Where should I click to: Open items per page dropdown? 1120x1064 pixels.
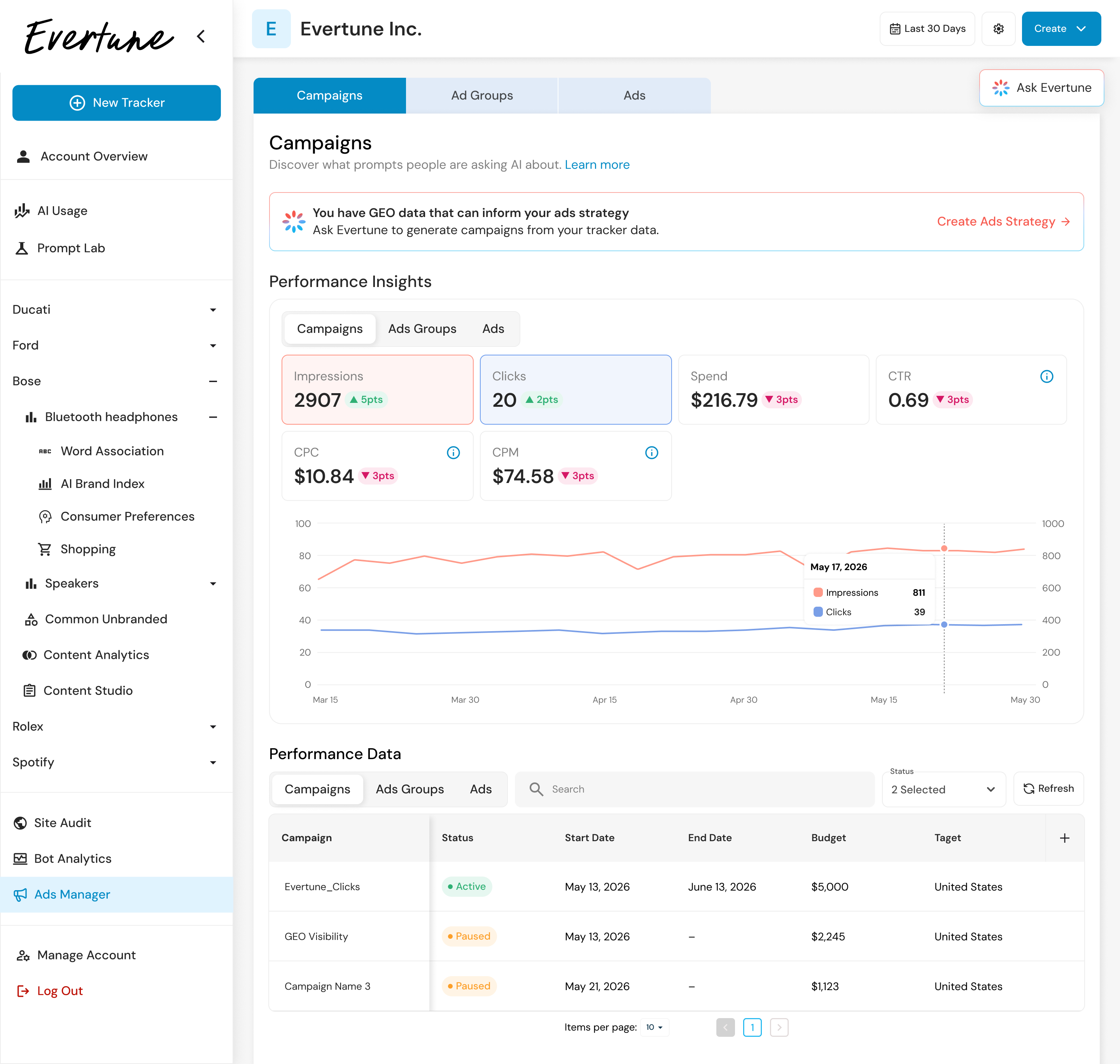654,1027
